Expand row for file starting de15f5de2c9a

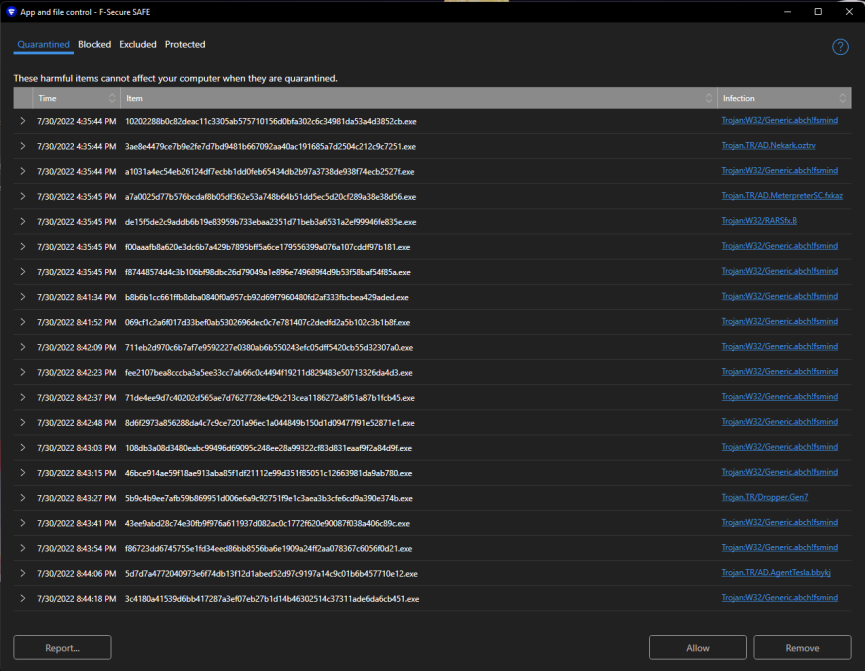pos(23,221)
